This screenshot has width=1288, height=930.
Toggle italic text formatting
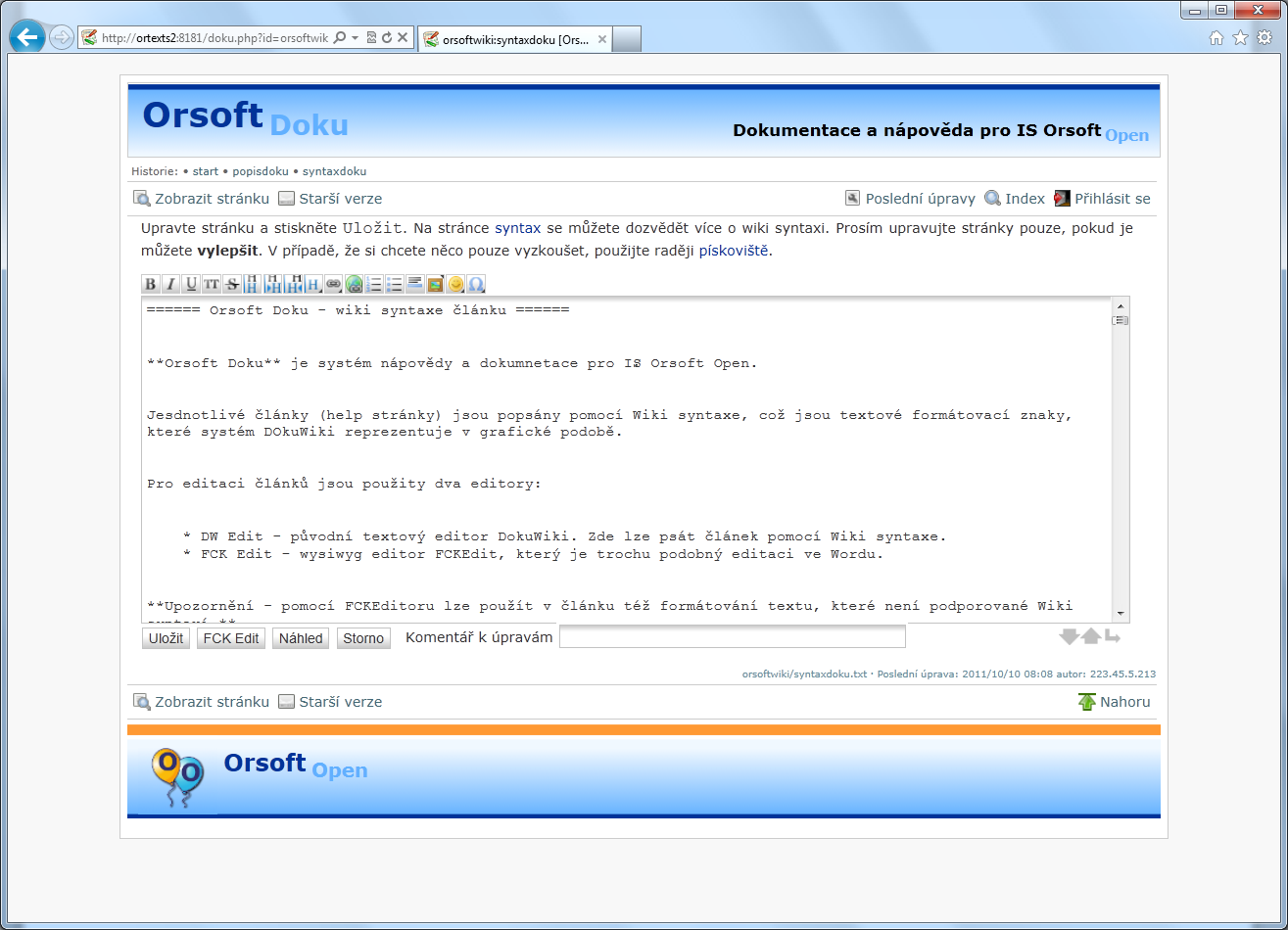[170, 285]
